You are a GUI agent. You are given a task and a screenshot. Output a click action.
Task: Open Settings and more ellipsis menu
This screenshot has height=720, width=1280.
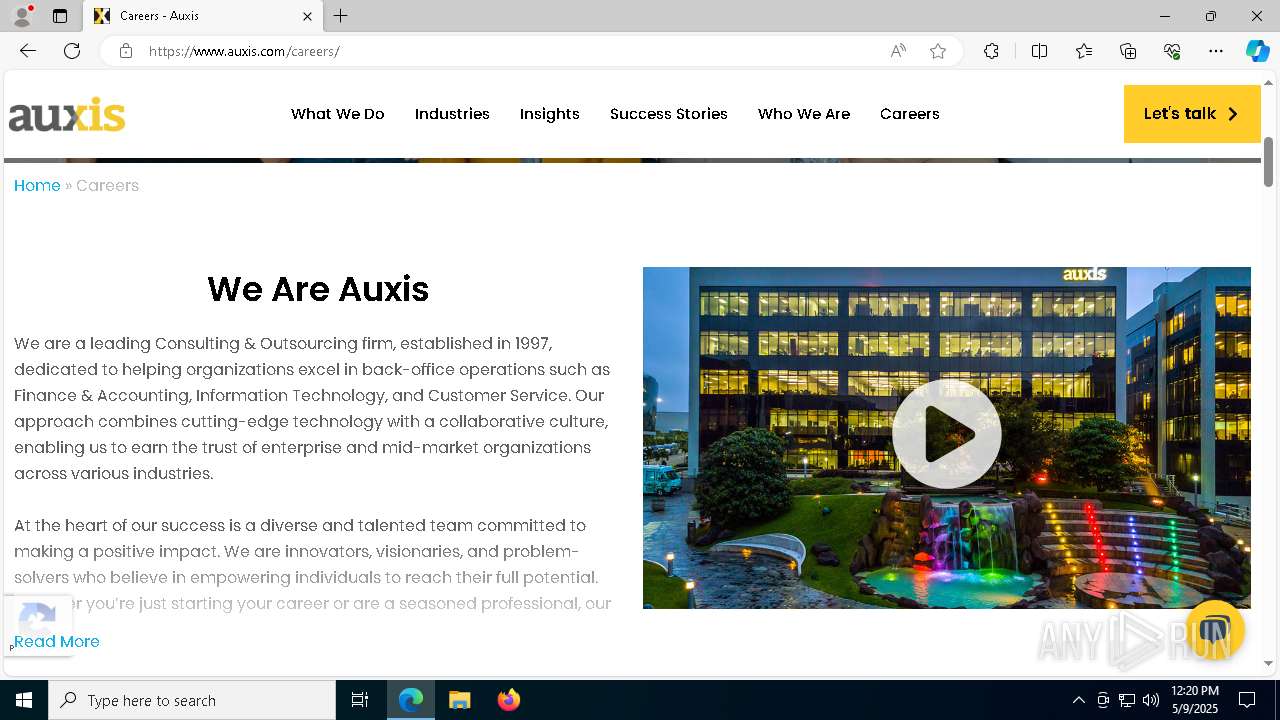(x=1216, y=51)
